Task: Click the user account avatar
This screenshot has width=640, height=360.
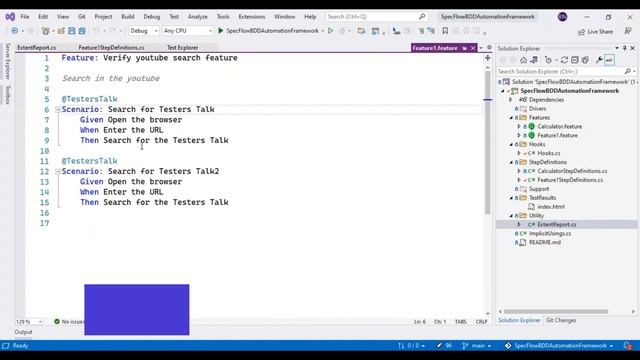Action: click(x=562, y=17)
